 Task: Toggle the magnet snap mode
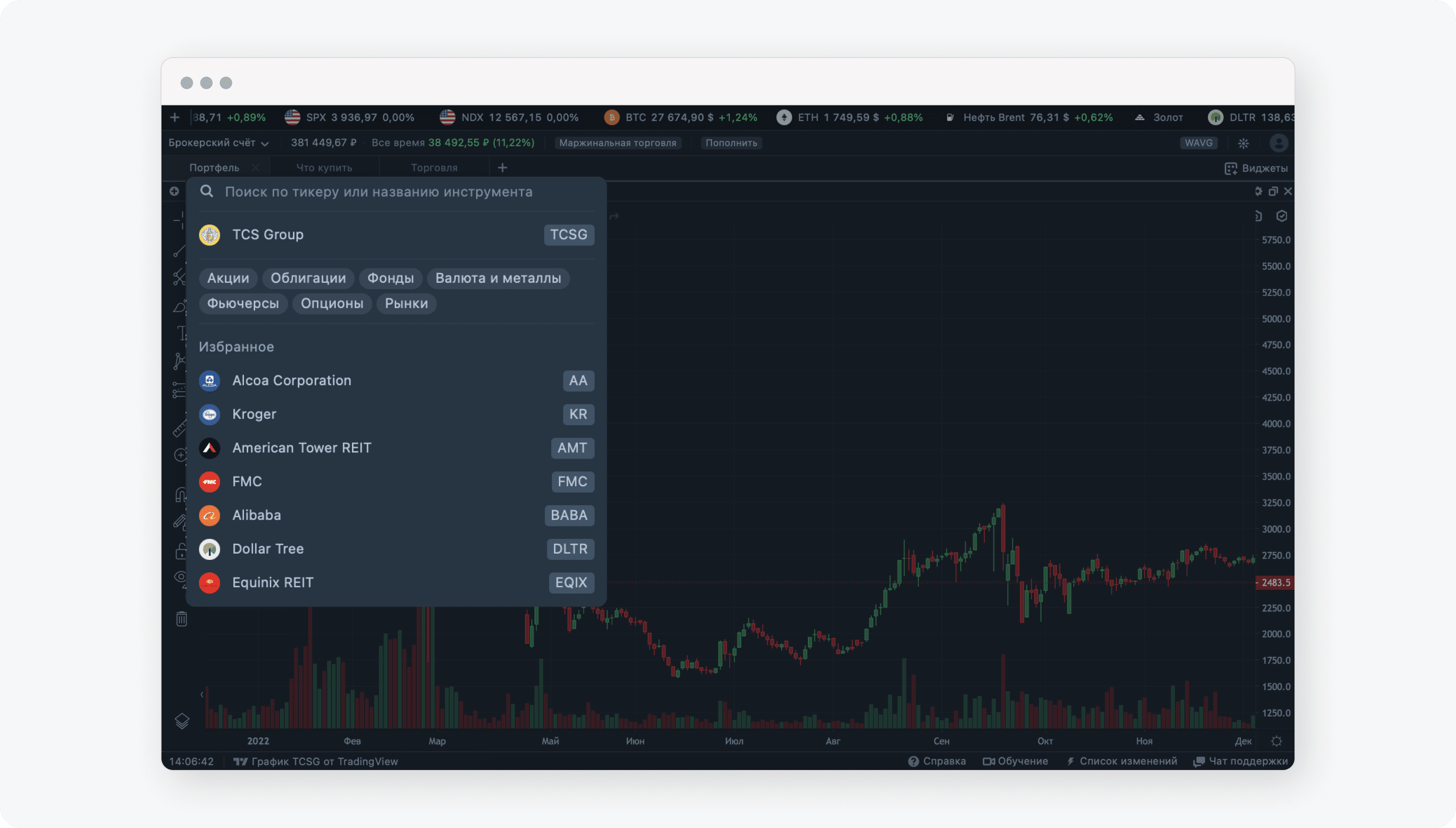180,495
